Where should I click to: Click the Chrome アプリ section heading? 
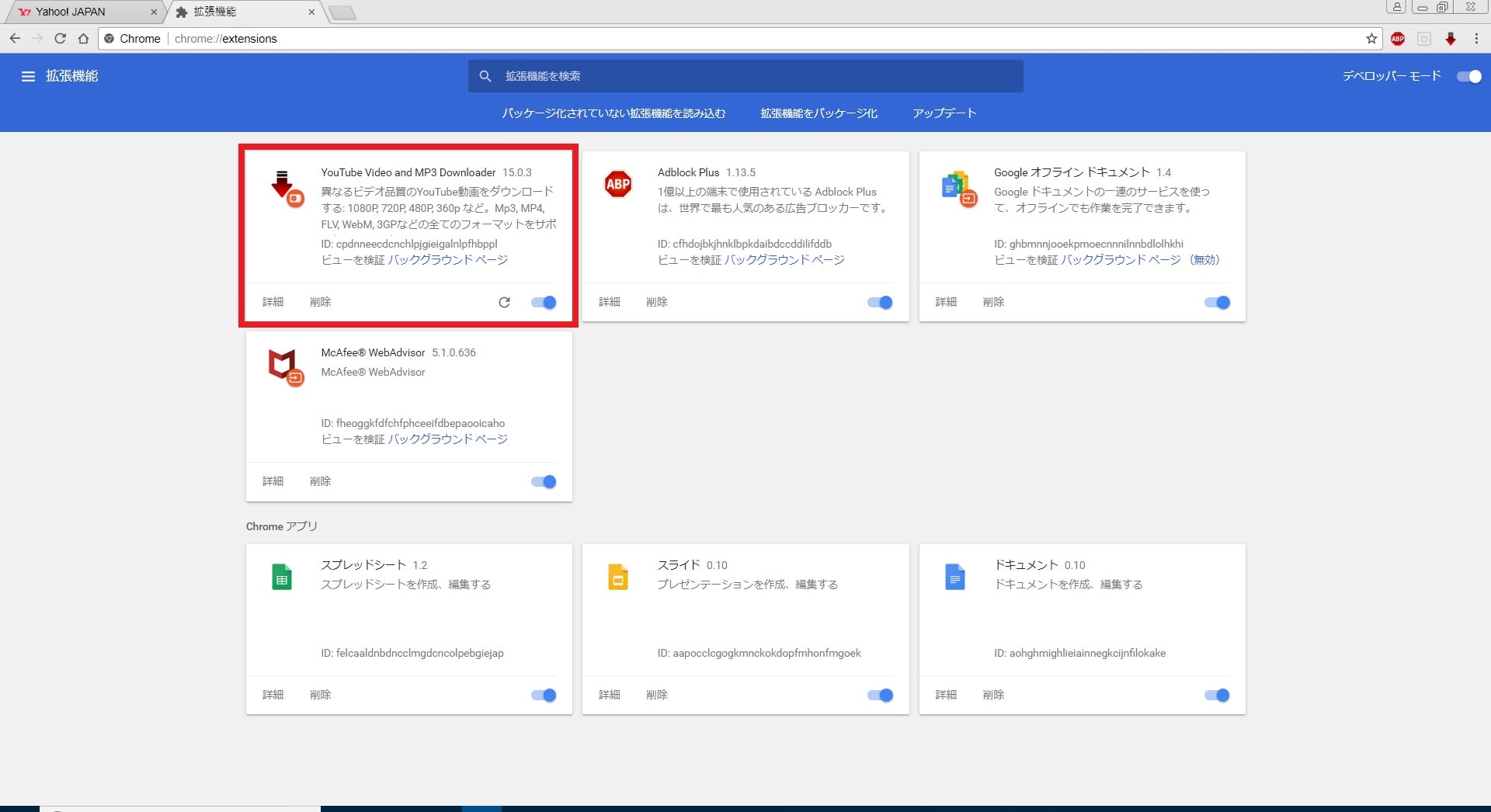tap(282, 526)
